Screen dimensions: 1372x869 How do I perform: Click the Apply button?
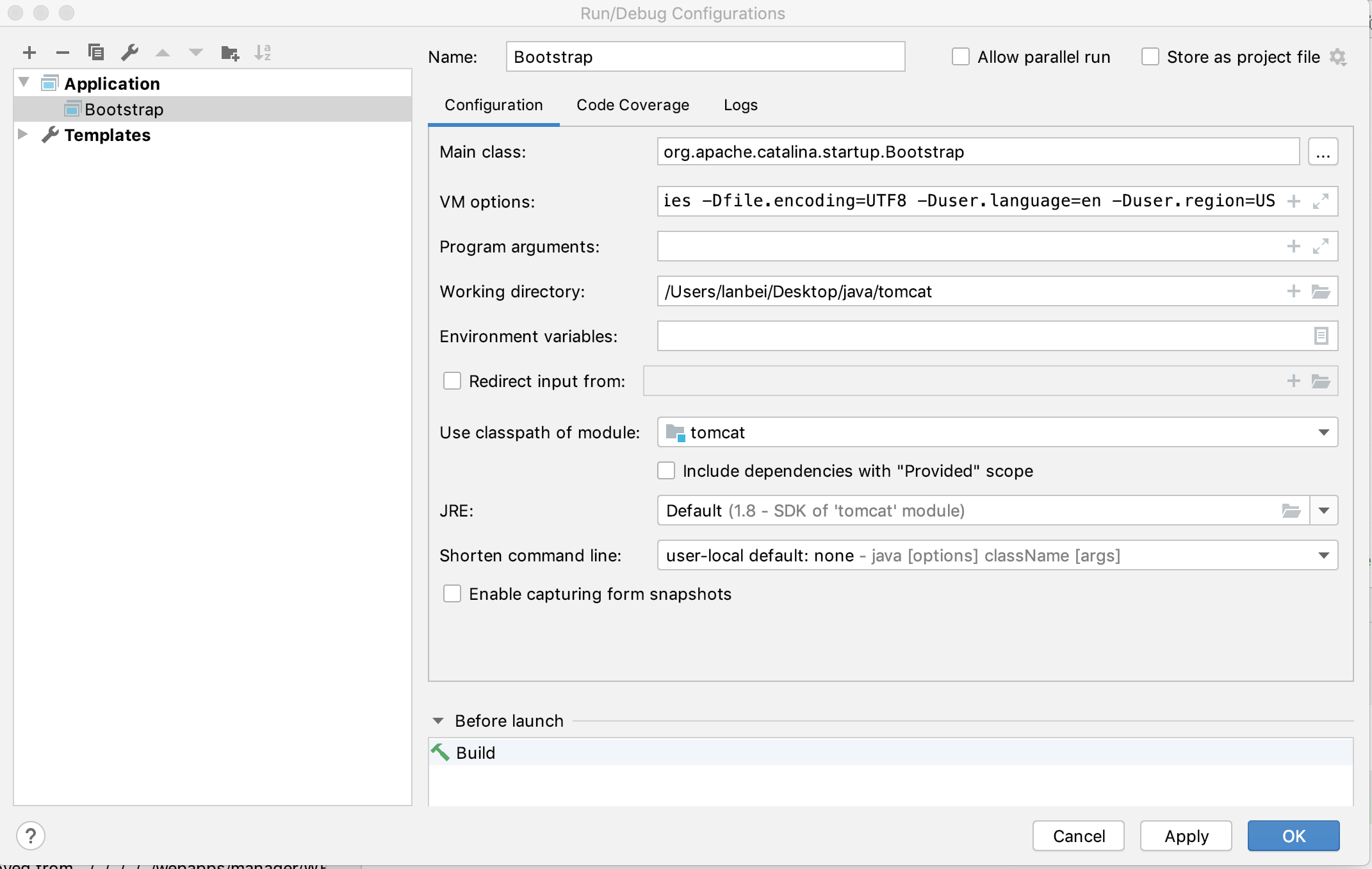click(x=1186, y=836)
